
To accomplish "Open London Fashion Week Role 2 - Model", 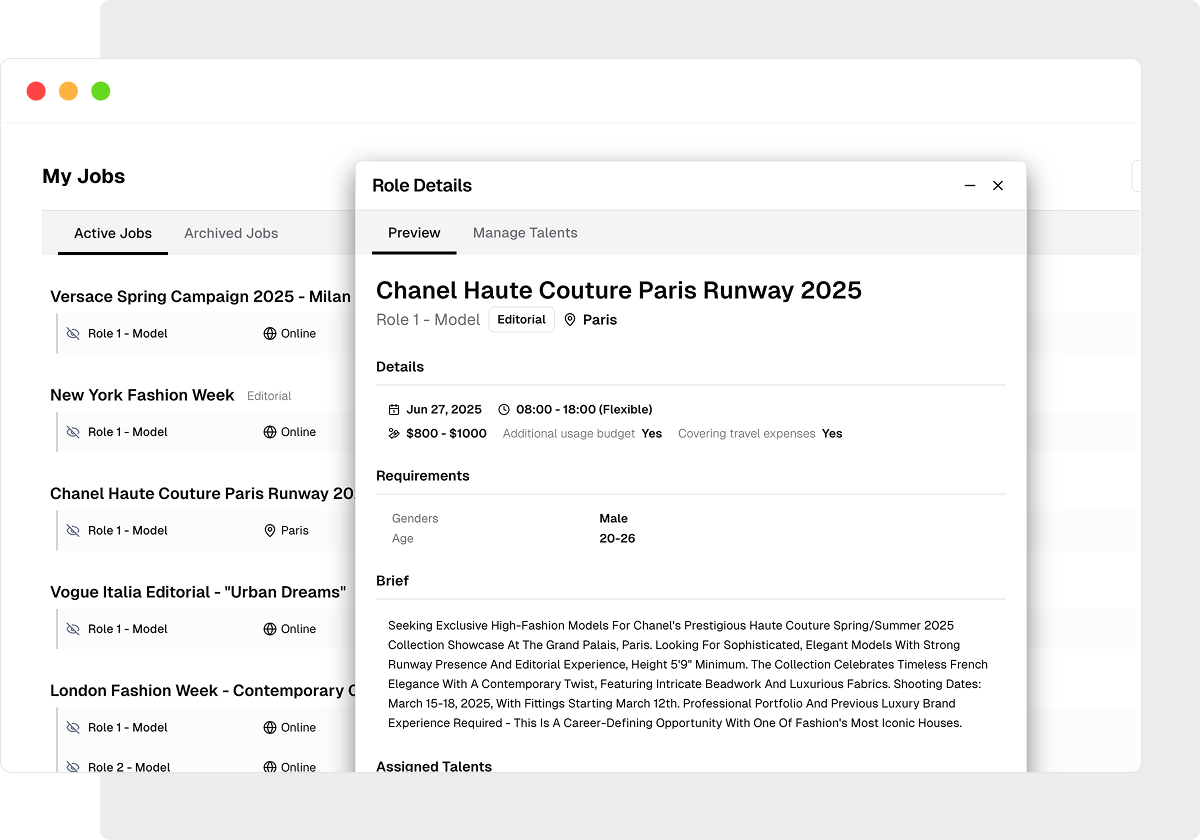I will 128,767.
